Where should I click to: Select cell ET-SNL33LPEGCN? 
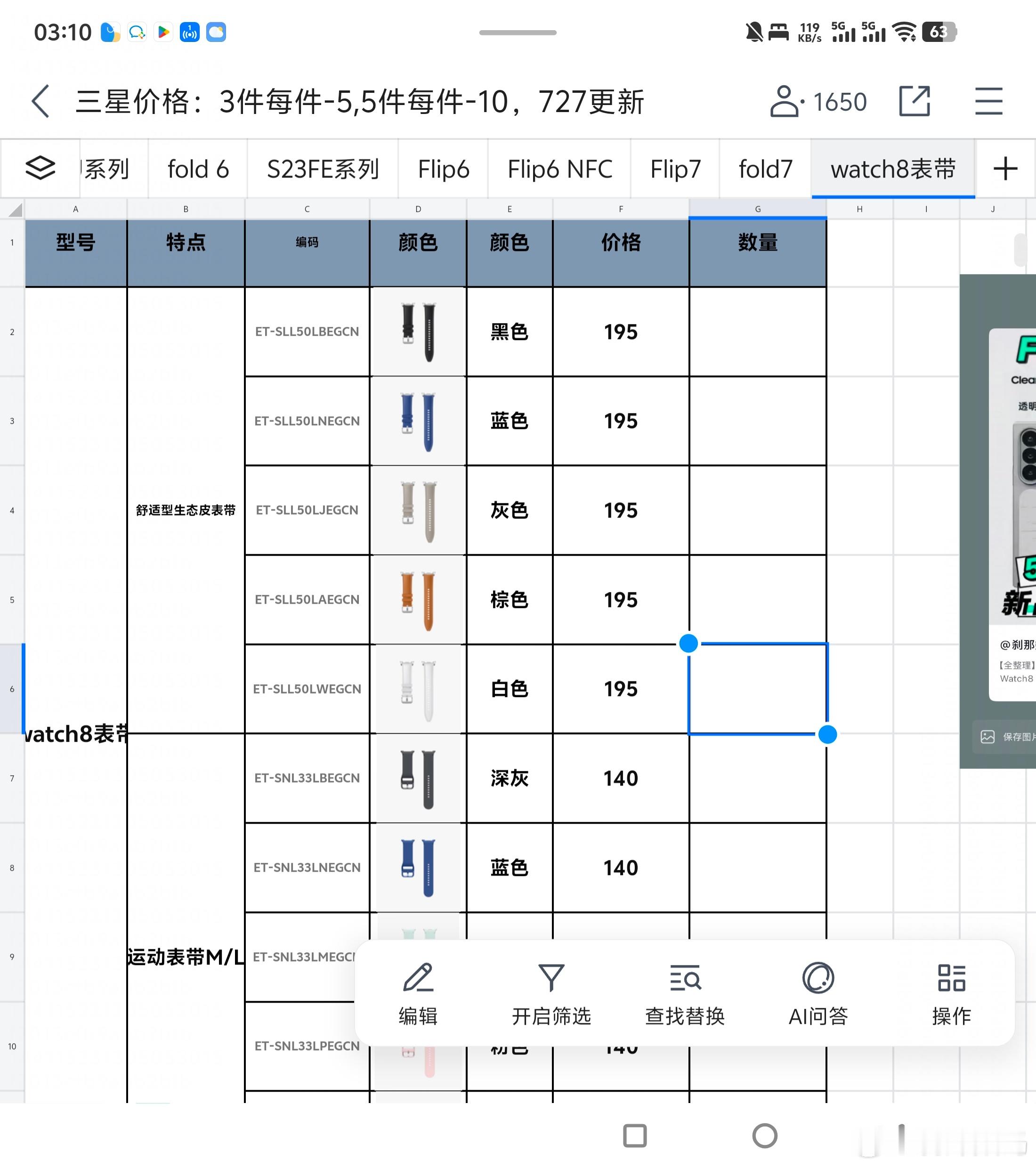coord(307,1046)
